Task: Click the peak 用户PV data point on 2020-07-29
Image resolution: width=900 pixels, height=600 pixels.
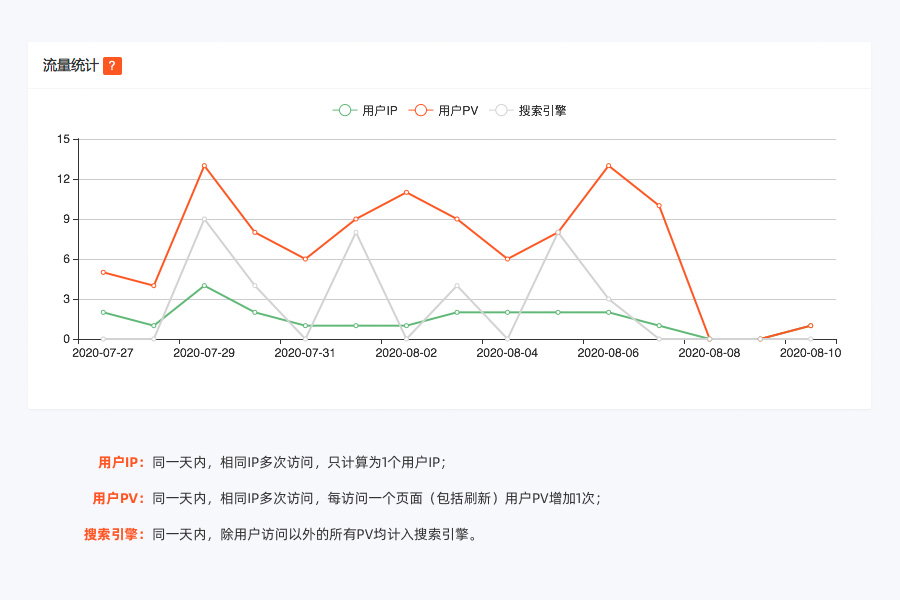Action: click(x=205, y=165)
